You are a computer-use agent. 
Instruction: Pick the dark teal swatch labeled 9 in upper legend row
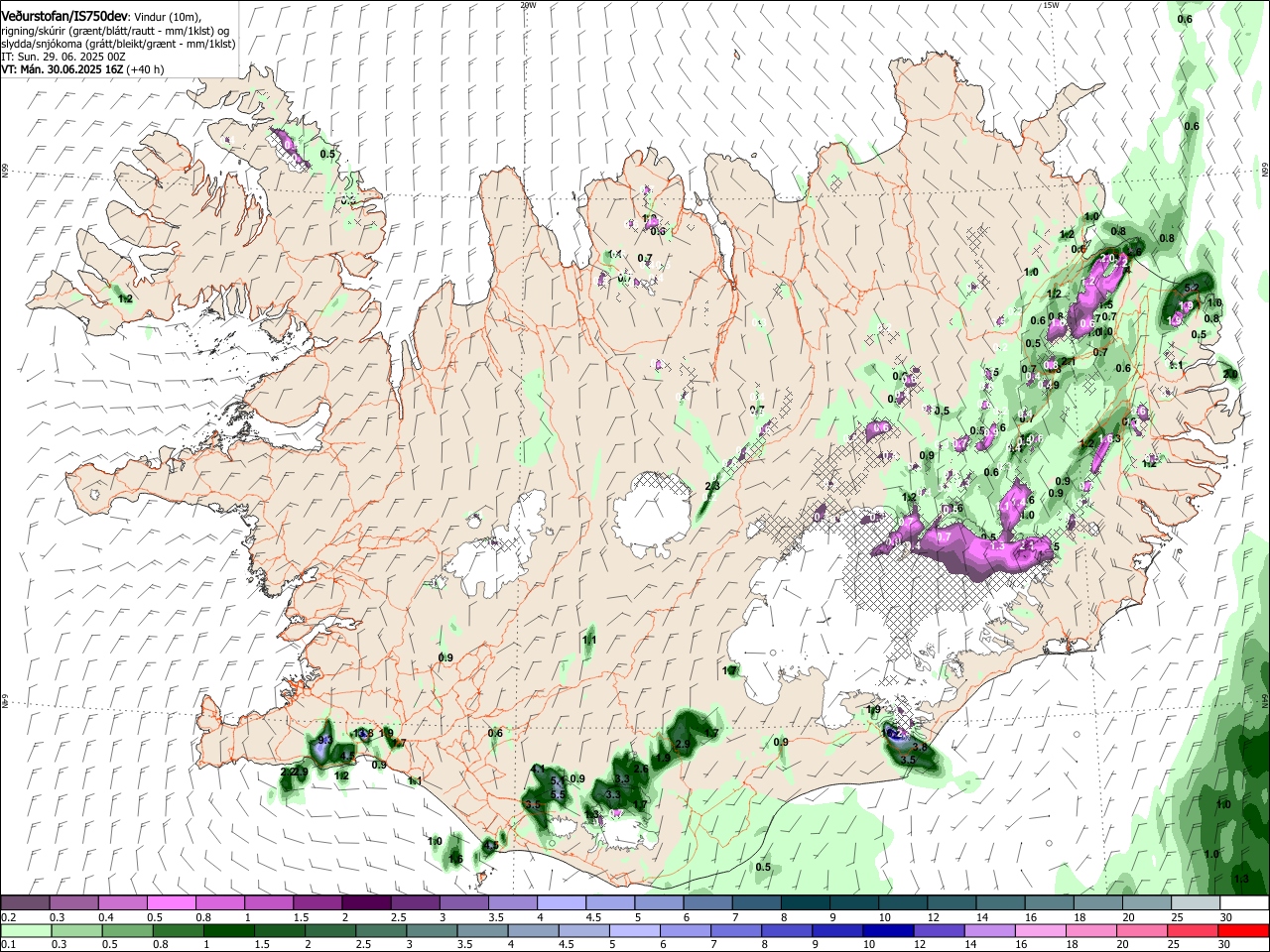click(854, 903)
